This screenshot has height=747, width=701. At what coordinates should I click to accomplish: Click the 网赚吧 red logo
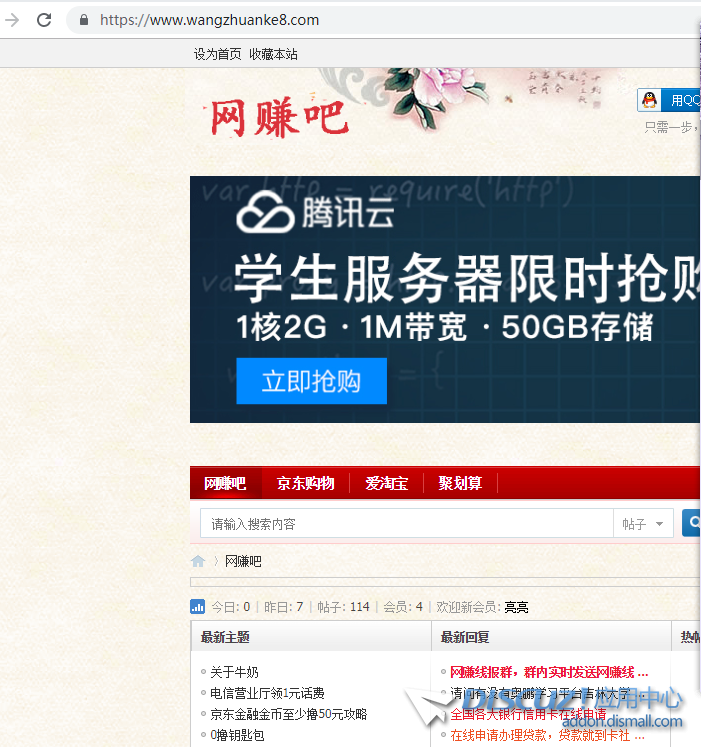click(x=279, y=117)
